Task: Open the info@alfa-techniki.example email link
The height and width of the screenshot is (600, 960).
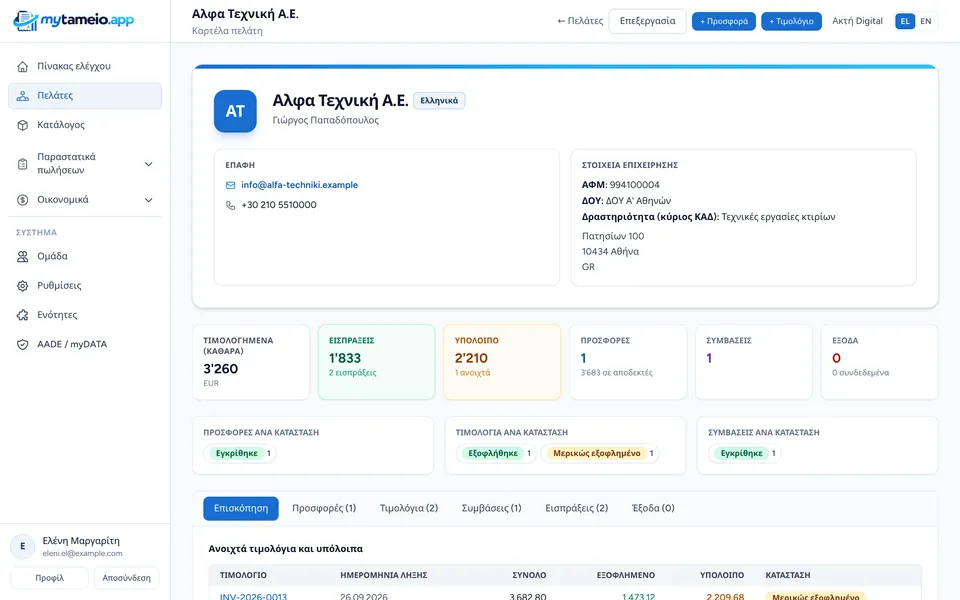Action: pyautogui.click(x=299, y=185)
